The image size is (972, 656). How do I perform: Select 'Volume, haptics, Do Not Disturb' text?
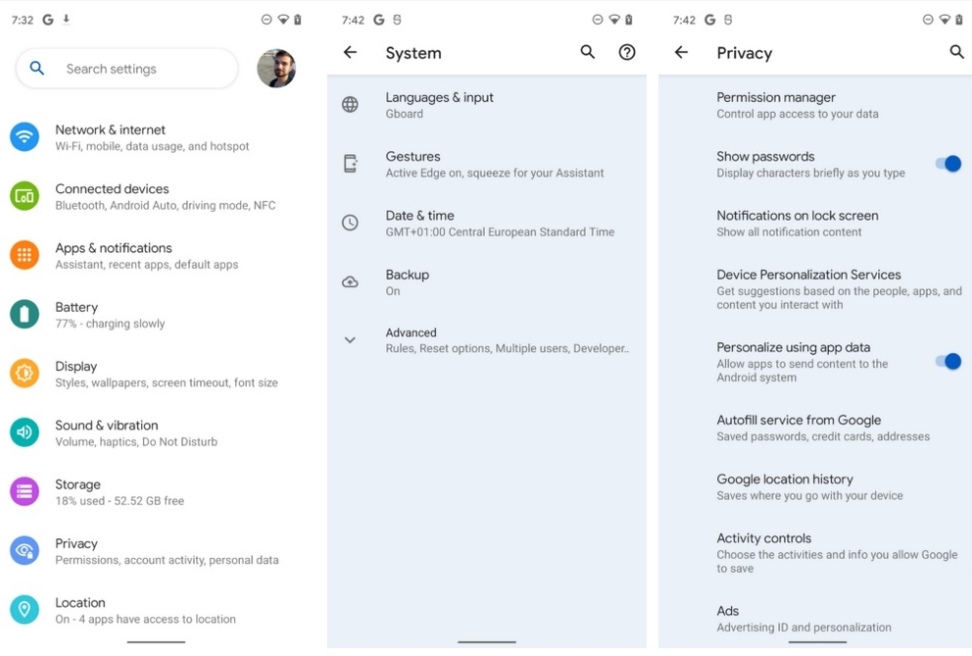[x=136, y=441]
